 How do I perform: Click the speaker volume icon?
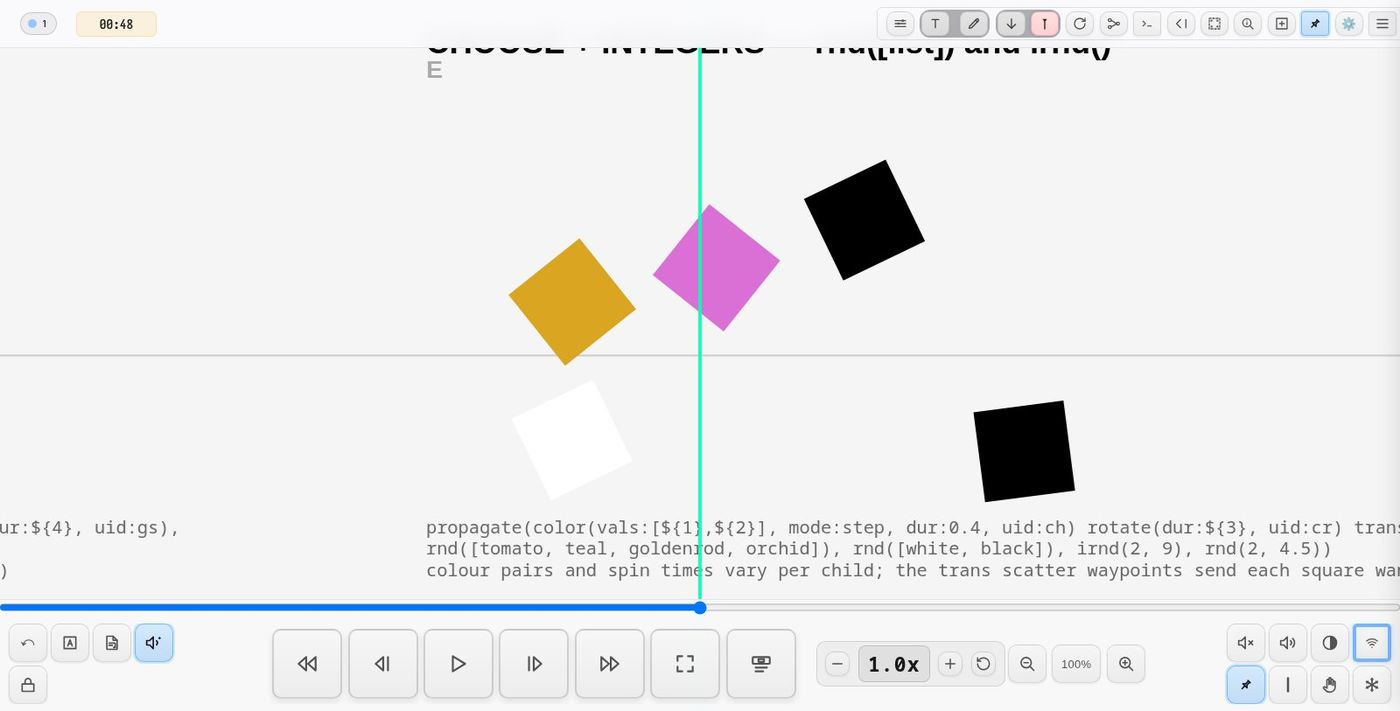1288,643
